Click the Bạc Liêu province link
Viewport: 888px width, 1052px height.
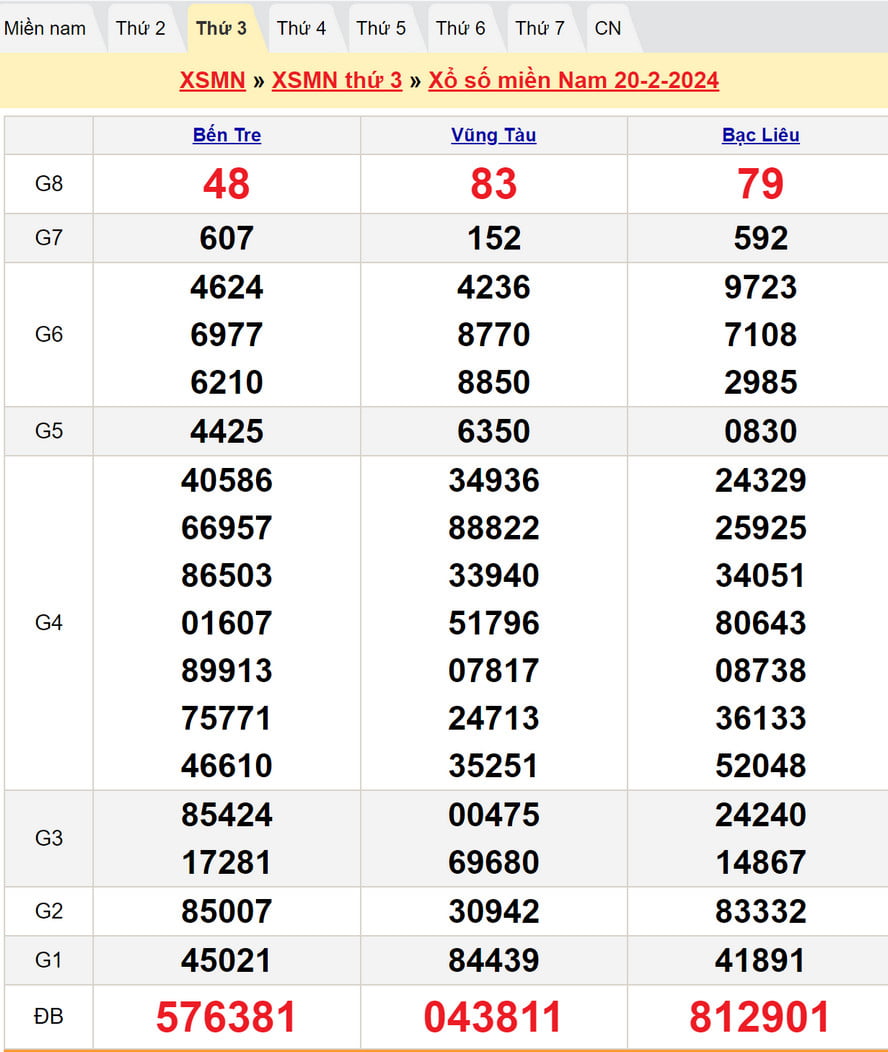[761, 135]
